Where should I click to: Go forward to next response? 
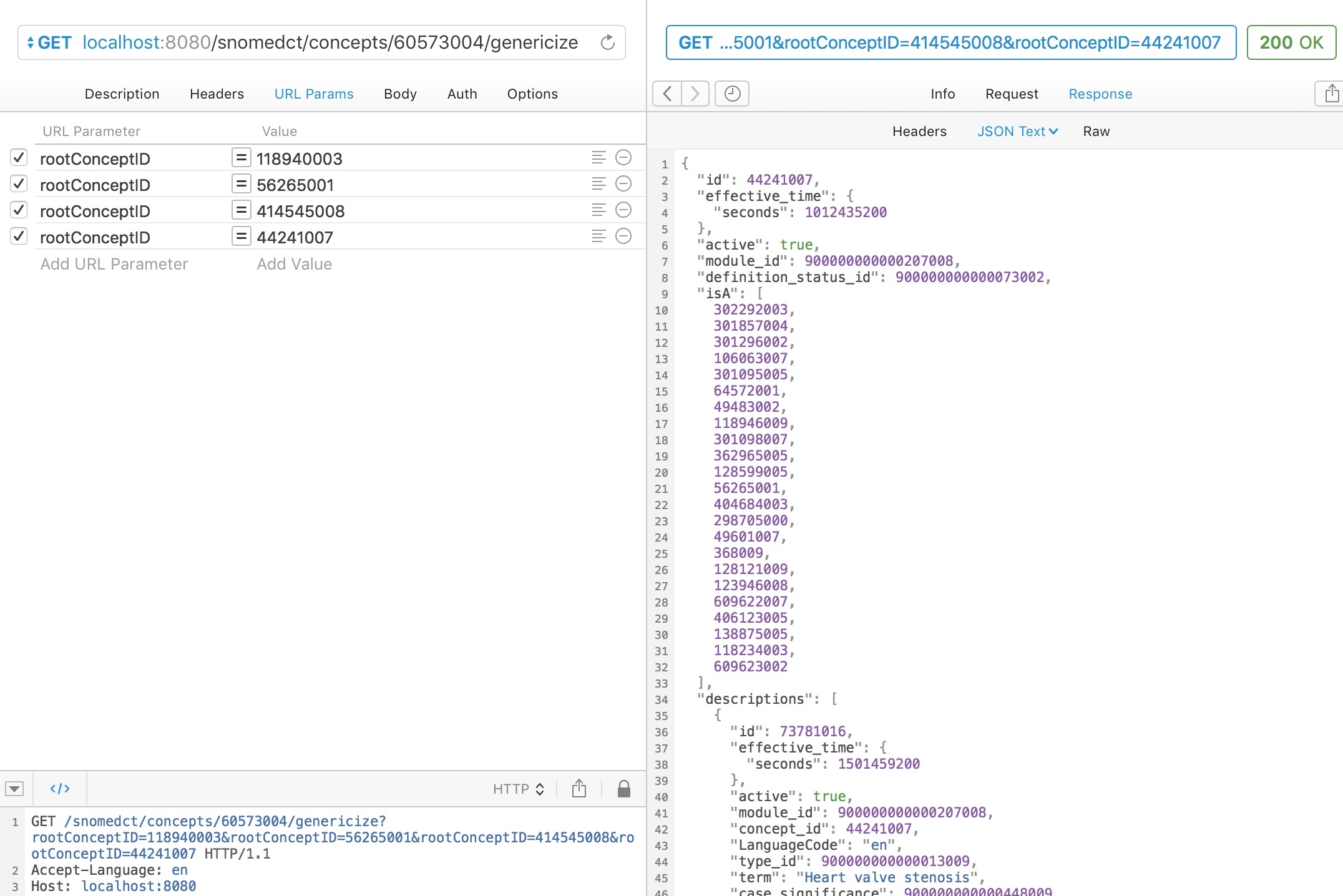[695, 94]
